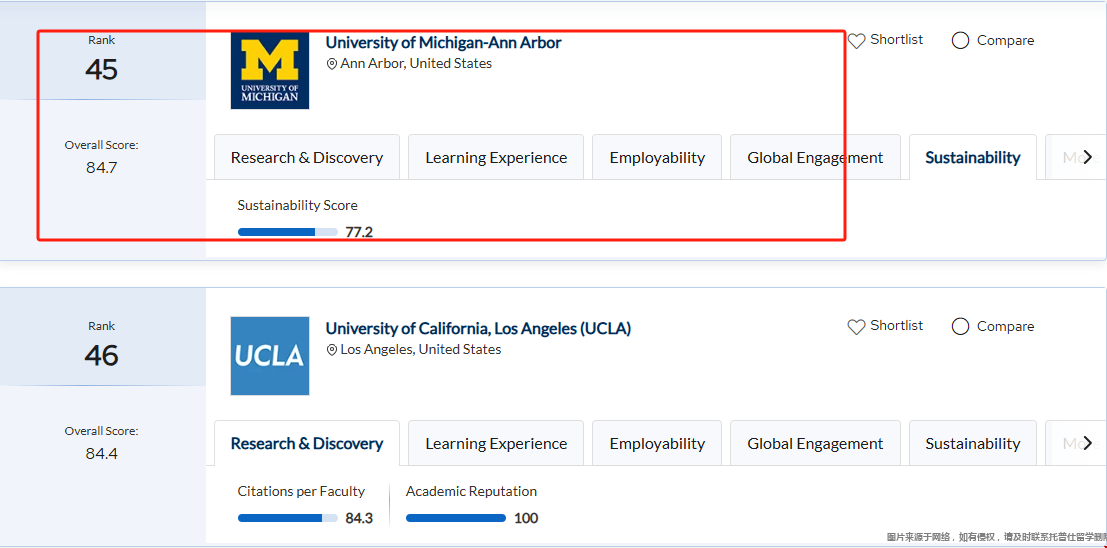Toggle the Compare circle for UCLA
The width and height of the screenshot is (1107, 548).
960,327
